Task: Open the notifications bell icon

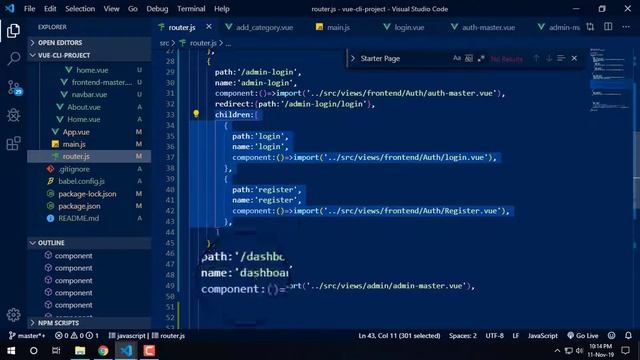Action: tap(628, 336)
